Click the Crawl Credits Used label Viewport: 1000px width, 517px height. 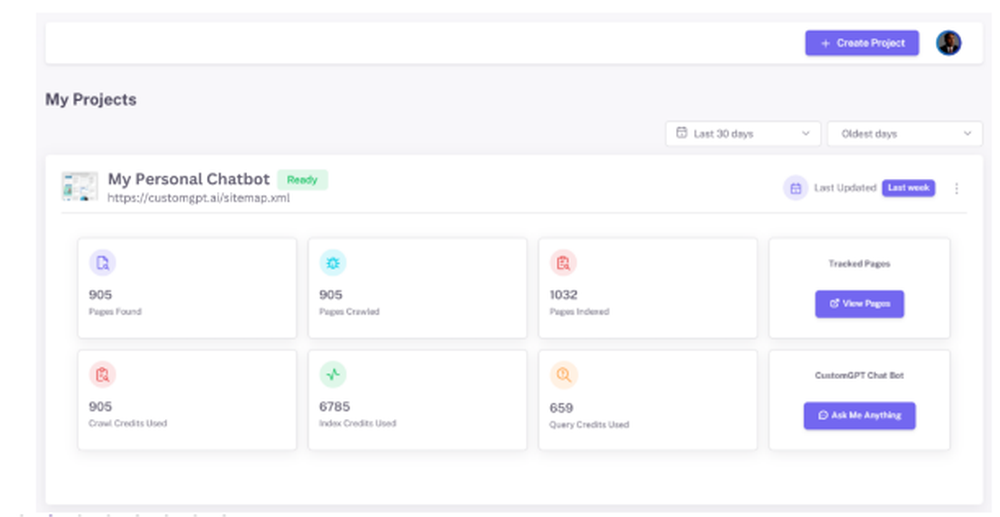[x=128, y=423]
